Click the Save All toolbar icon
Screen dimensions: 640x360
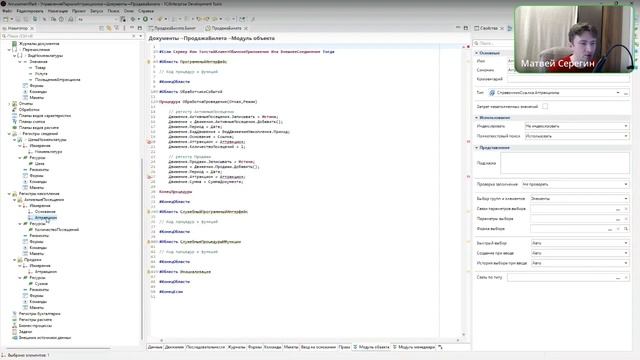point(25,19)
